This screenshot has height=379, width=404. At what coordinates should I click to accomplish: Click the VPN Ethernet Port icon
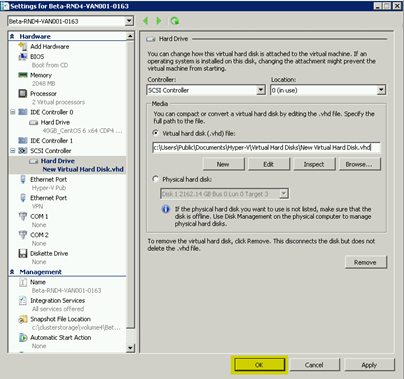(23, 198)
